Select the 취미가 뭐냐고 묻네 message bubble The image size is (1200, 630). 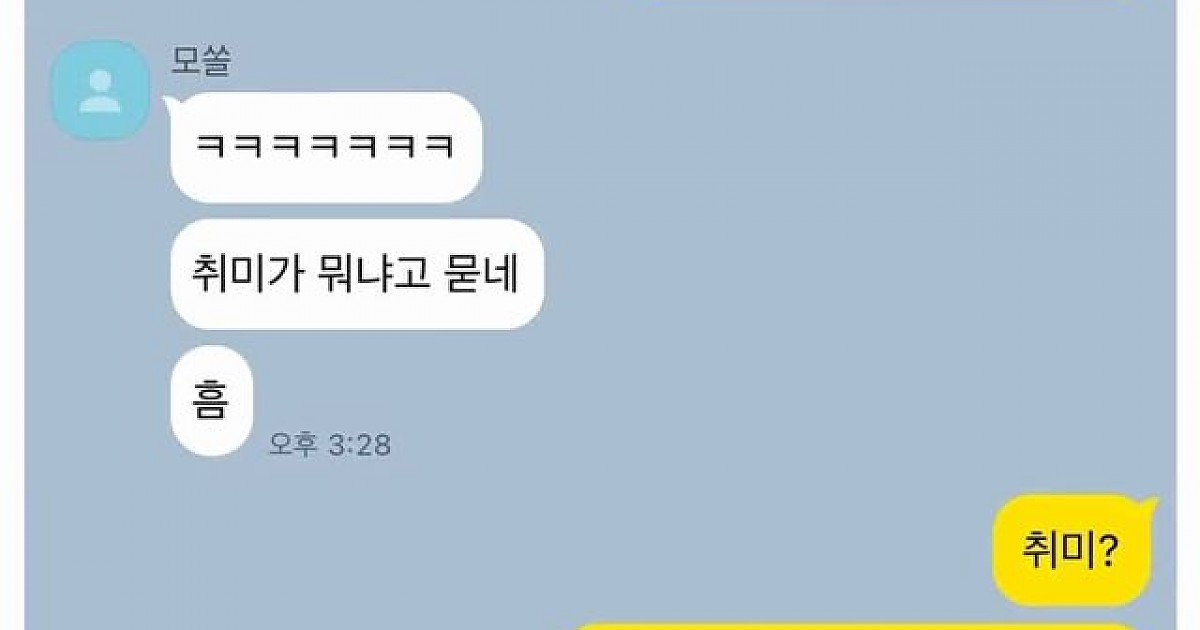(x=357, y=274)
